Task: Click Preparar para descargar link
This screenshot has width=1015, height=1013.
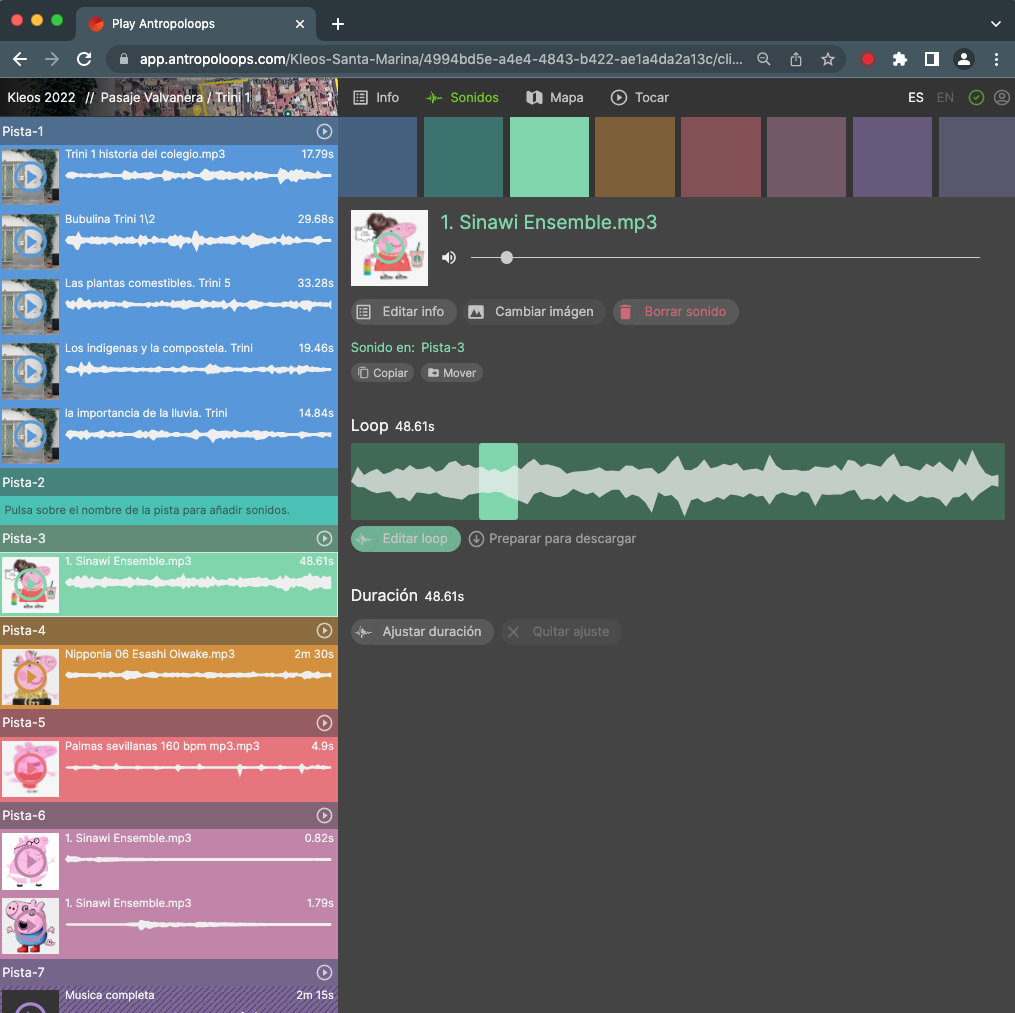Action: pyautogui.click(x=552, y=539)
